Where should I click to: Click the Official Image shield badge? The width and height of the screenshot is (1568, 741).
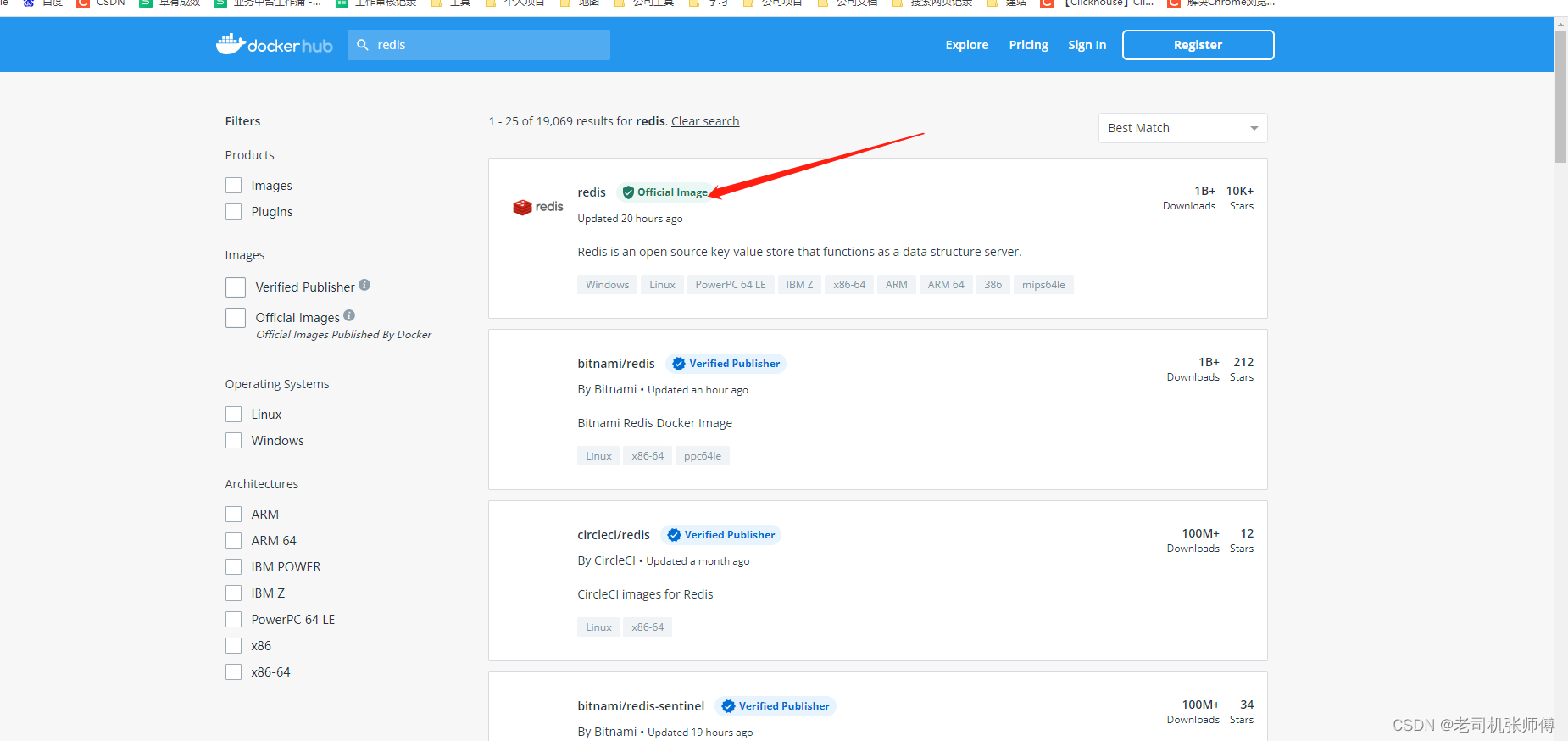665,192
